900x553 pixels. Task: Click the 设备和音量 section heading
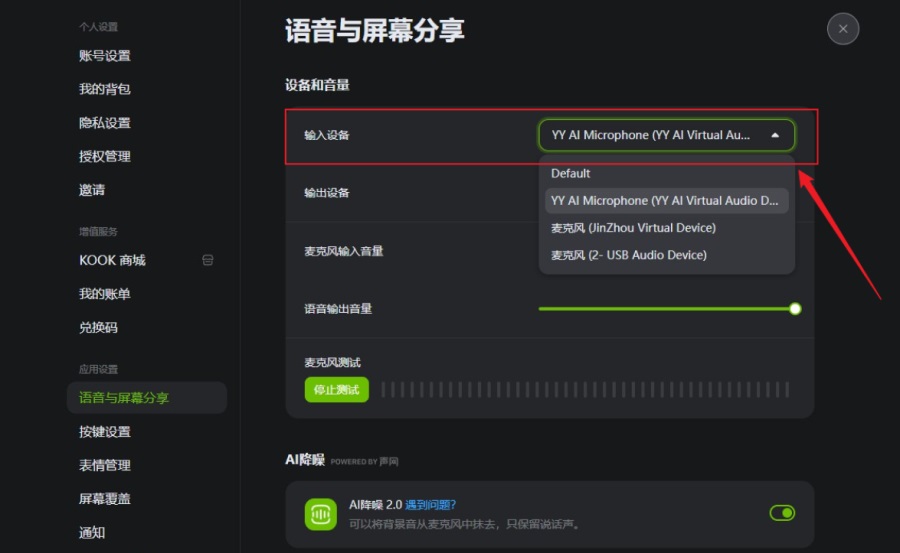[x=317, y=85]
